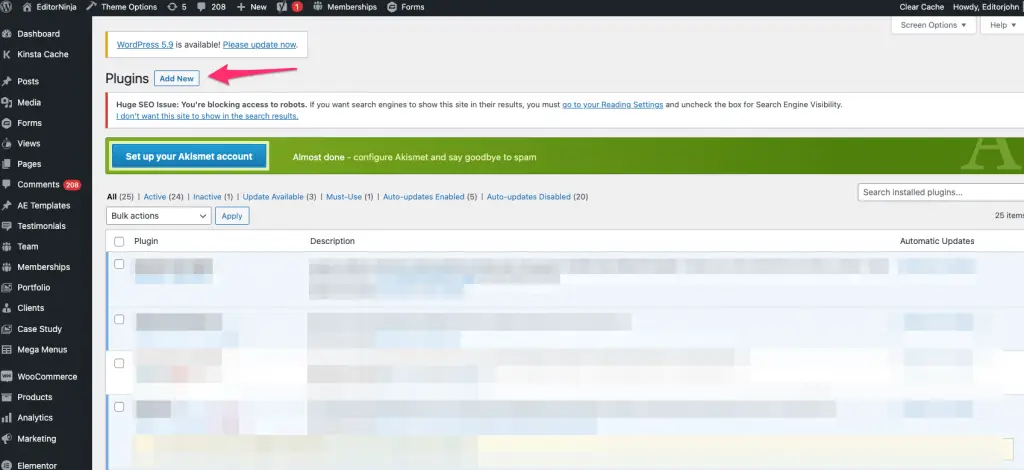Select the All (25) plugins filter
Screen dimensions: 1024x470
click(120, 196)
